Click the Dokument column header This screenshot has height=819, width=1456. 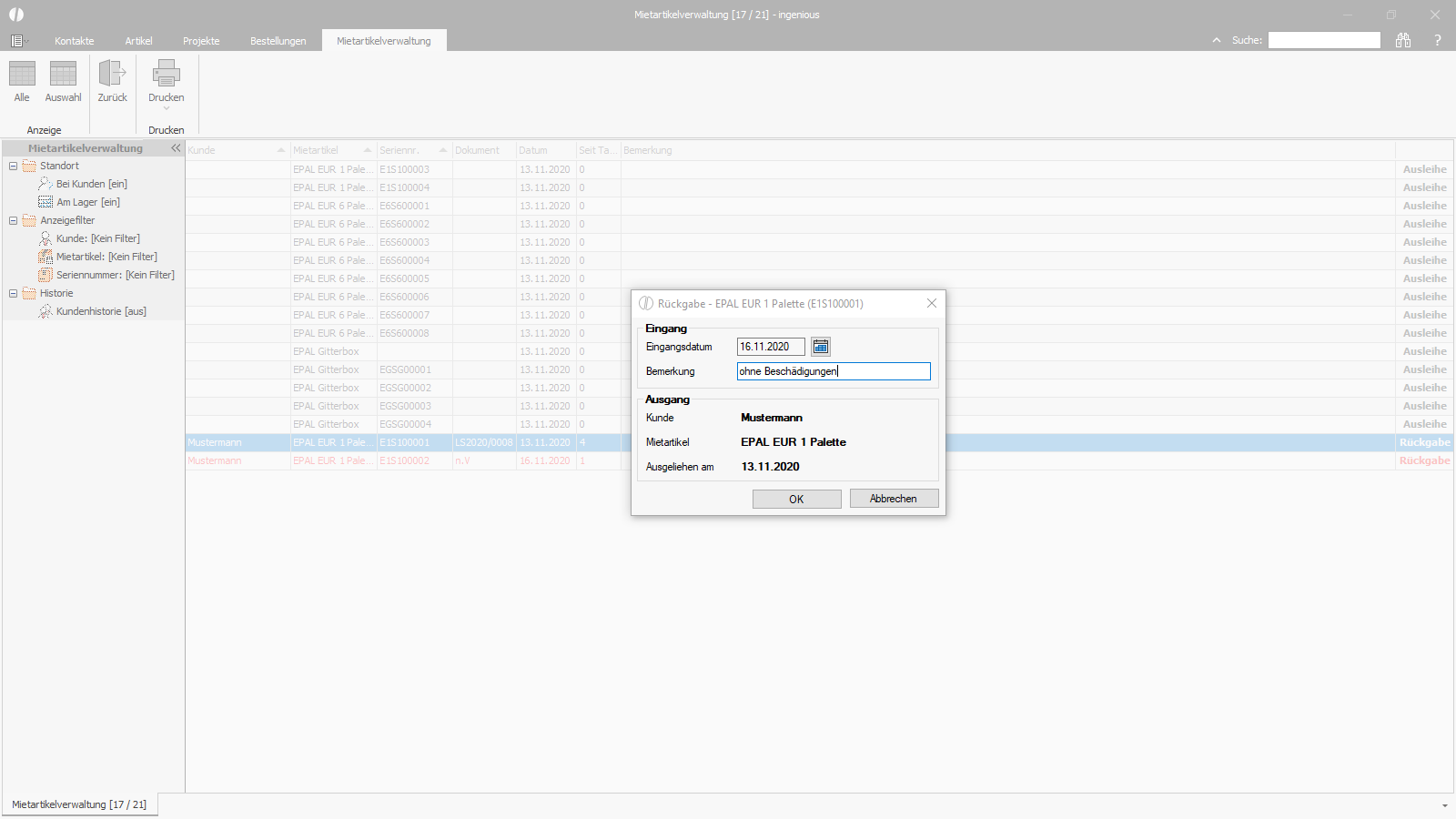pyautogui.click(x=484, y=150)
